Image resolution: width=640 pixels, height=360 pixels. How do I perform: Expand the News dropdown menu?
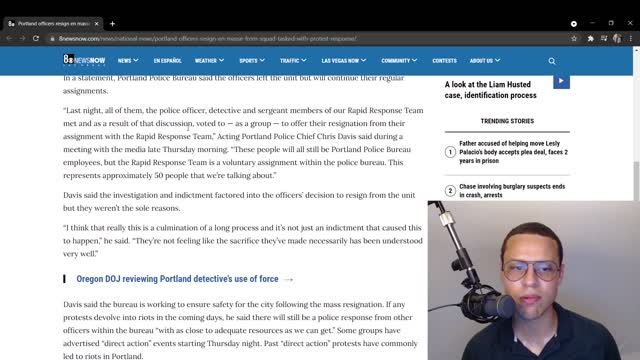128,60
